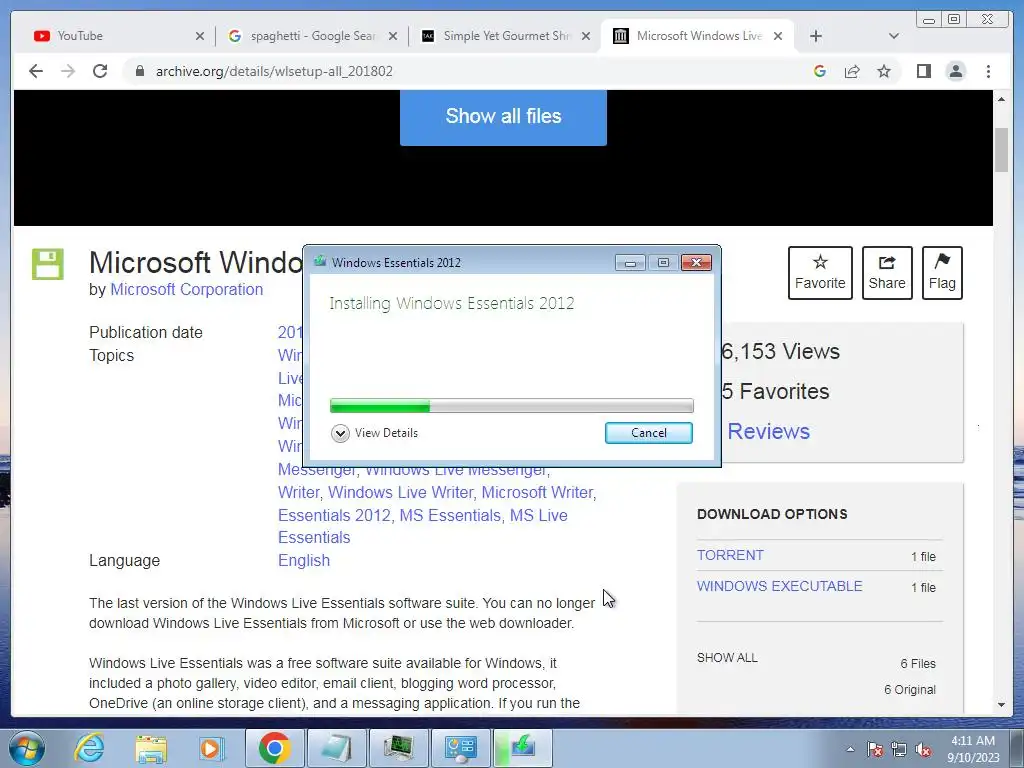Viewport: 1024px width, 768px height.
Task: Click the network tray icon
Action: pos(899,749)
